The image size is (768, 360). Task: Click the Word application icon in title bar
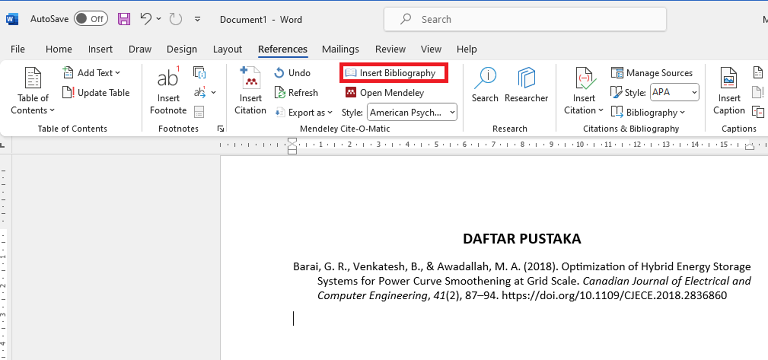[12, 20]
